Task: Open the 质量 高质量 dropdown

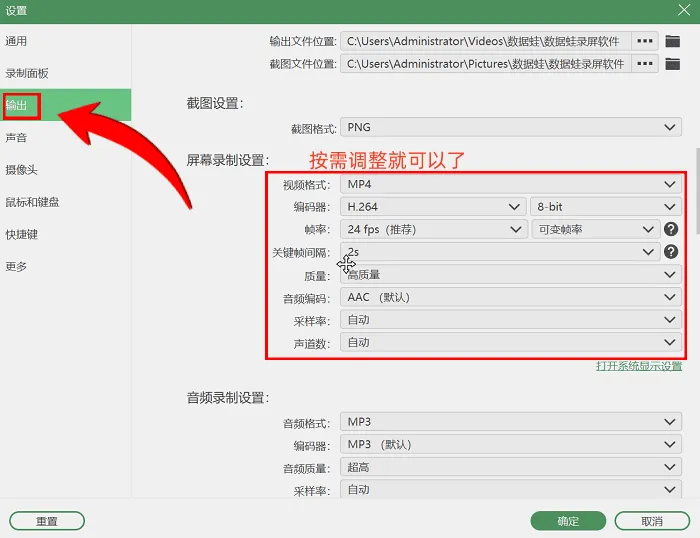Action: pyautogui.click(x=511, y=275)
